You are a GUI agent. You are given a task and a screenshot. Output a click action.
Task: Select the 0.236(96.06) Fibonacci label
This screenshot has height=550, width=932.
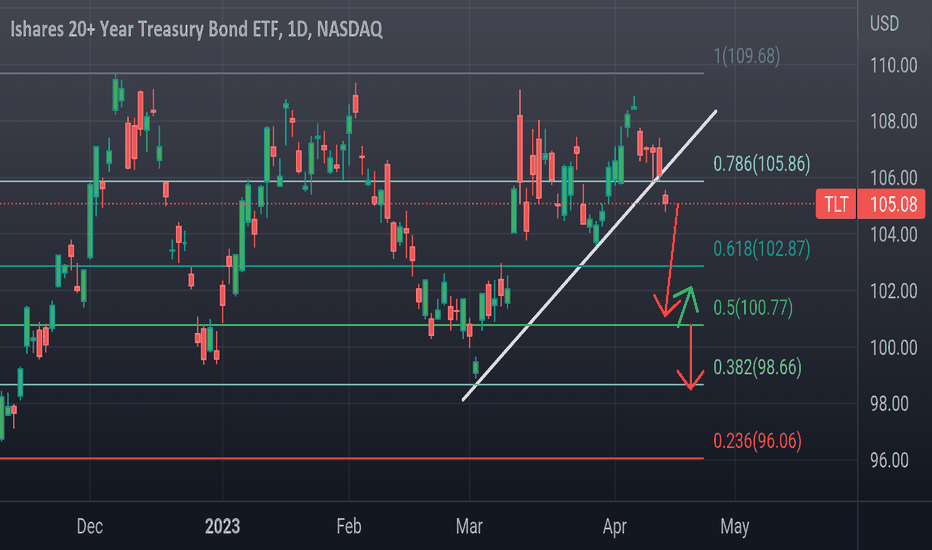[757, 441]
